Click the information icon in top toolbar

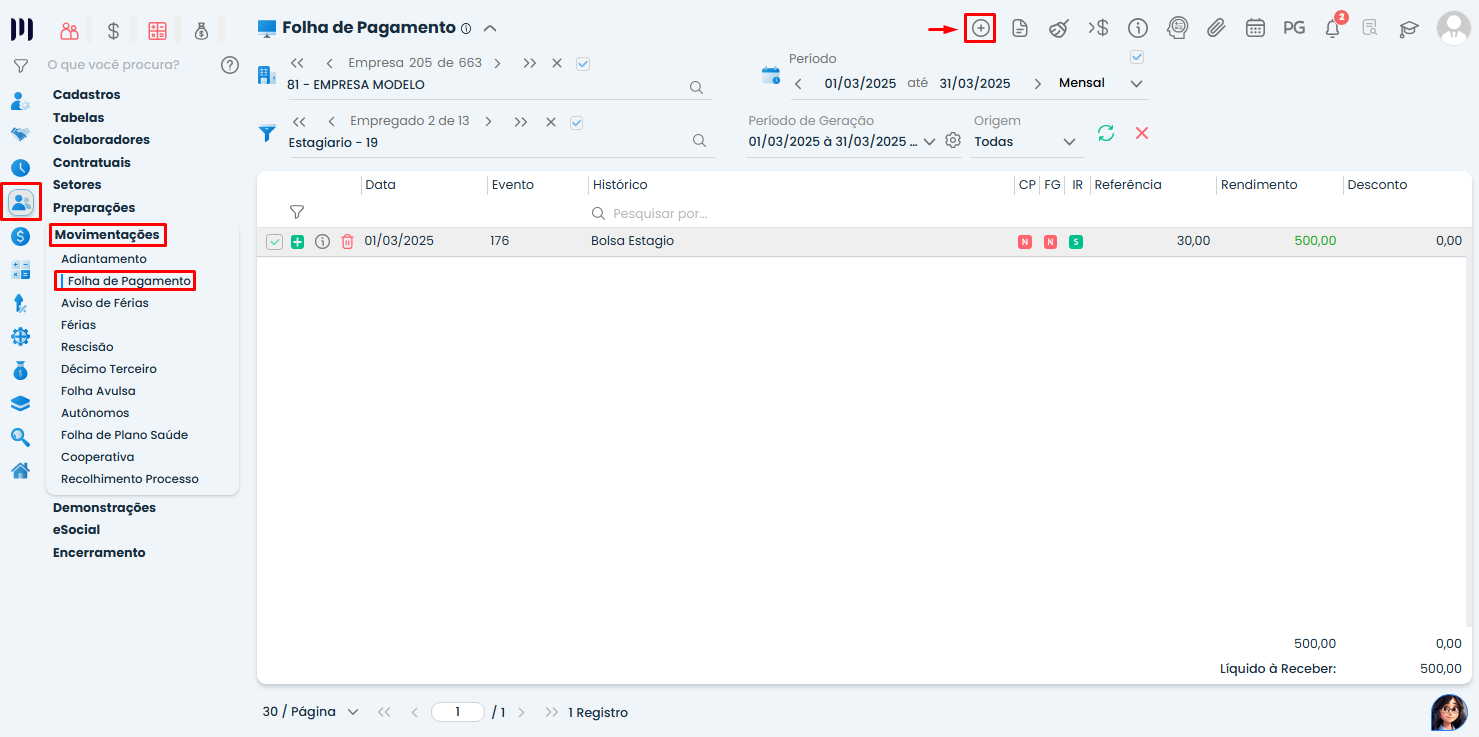(x=1137, y=28)
